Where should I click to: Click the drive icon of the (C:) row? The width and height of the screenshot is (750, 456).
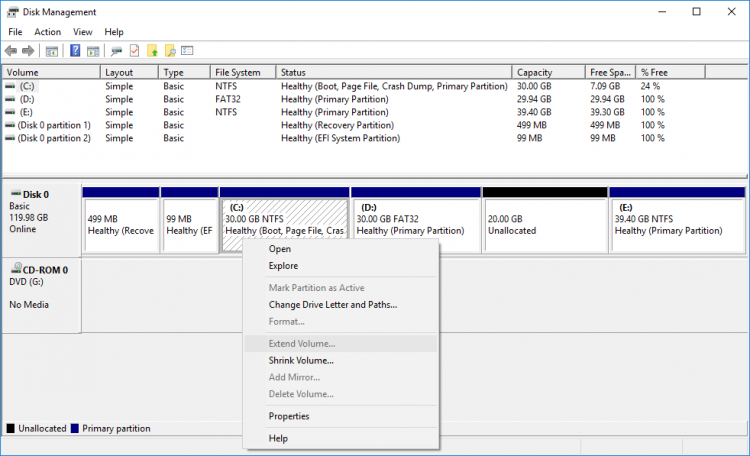coord(10,86)
